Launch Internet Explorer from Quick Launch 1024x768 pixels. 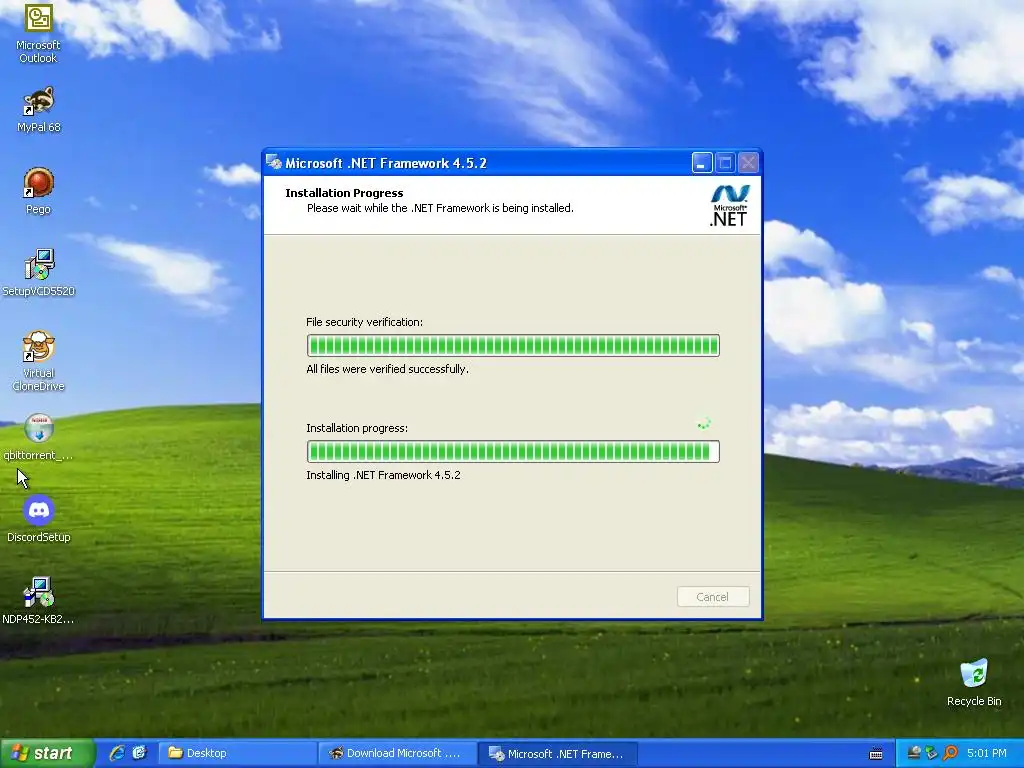[x=117, y=753]
